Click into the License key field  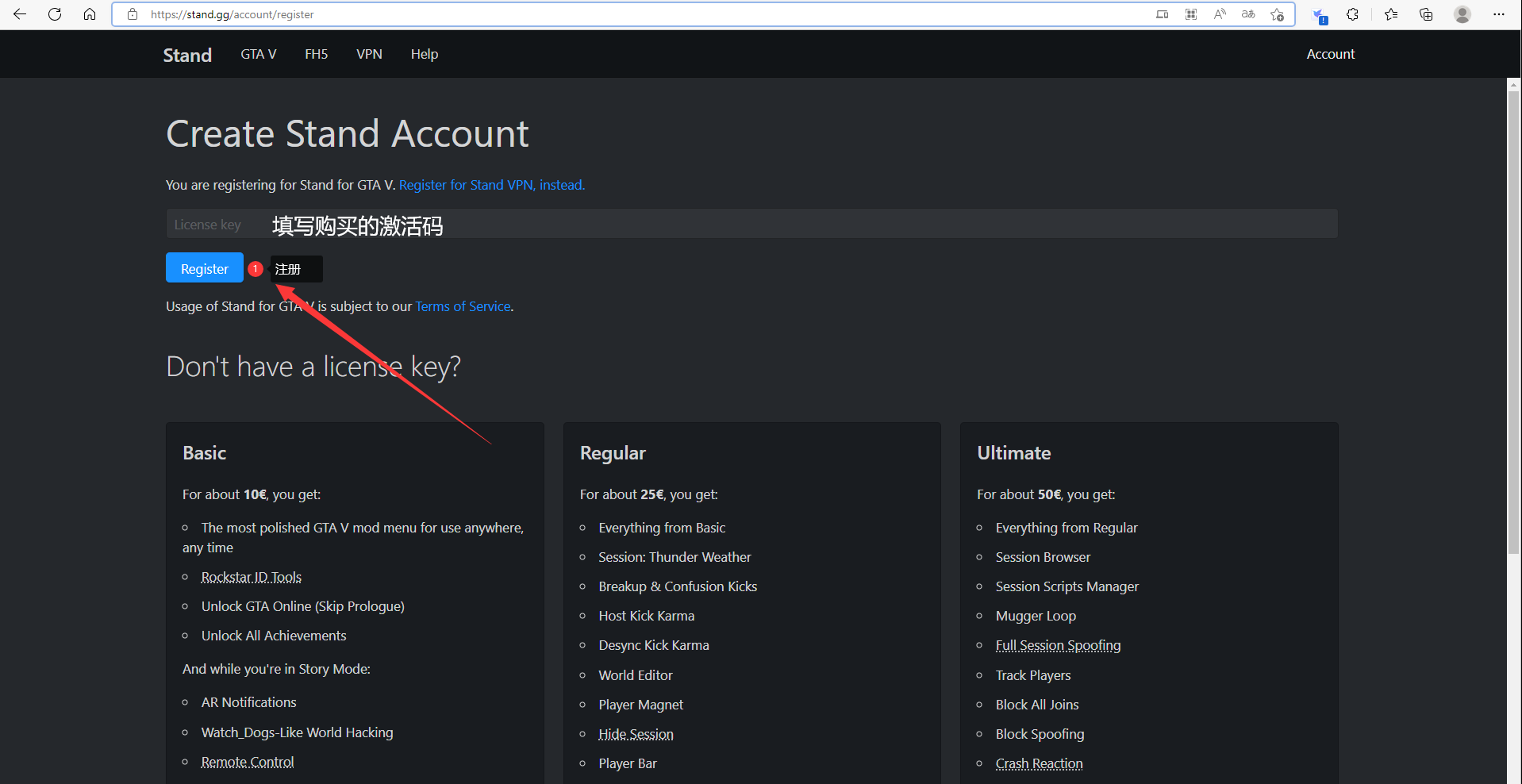point(751,224)
